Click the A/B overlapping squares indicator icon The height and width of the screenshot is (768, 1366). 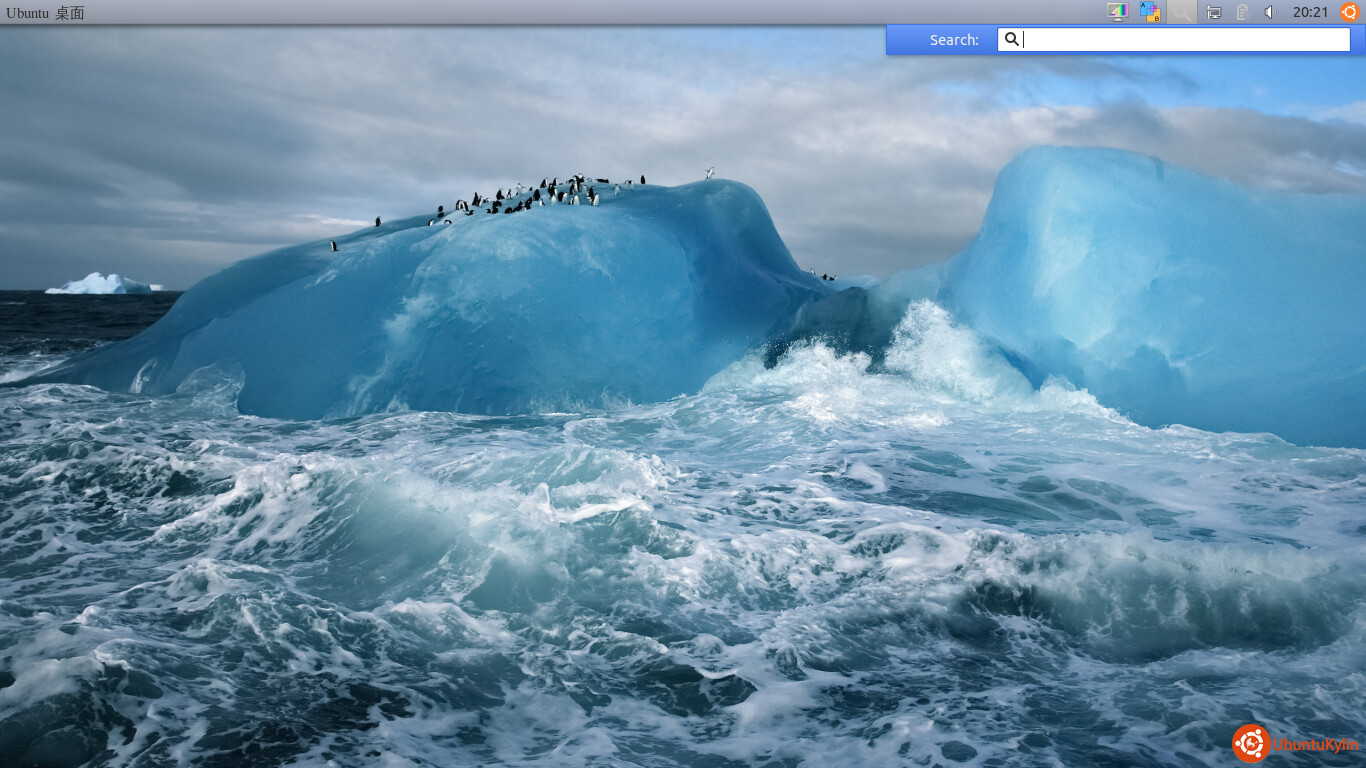point(1150,12)
